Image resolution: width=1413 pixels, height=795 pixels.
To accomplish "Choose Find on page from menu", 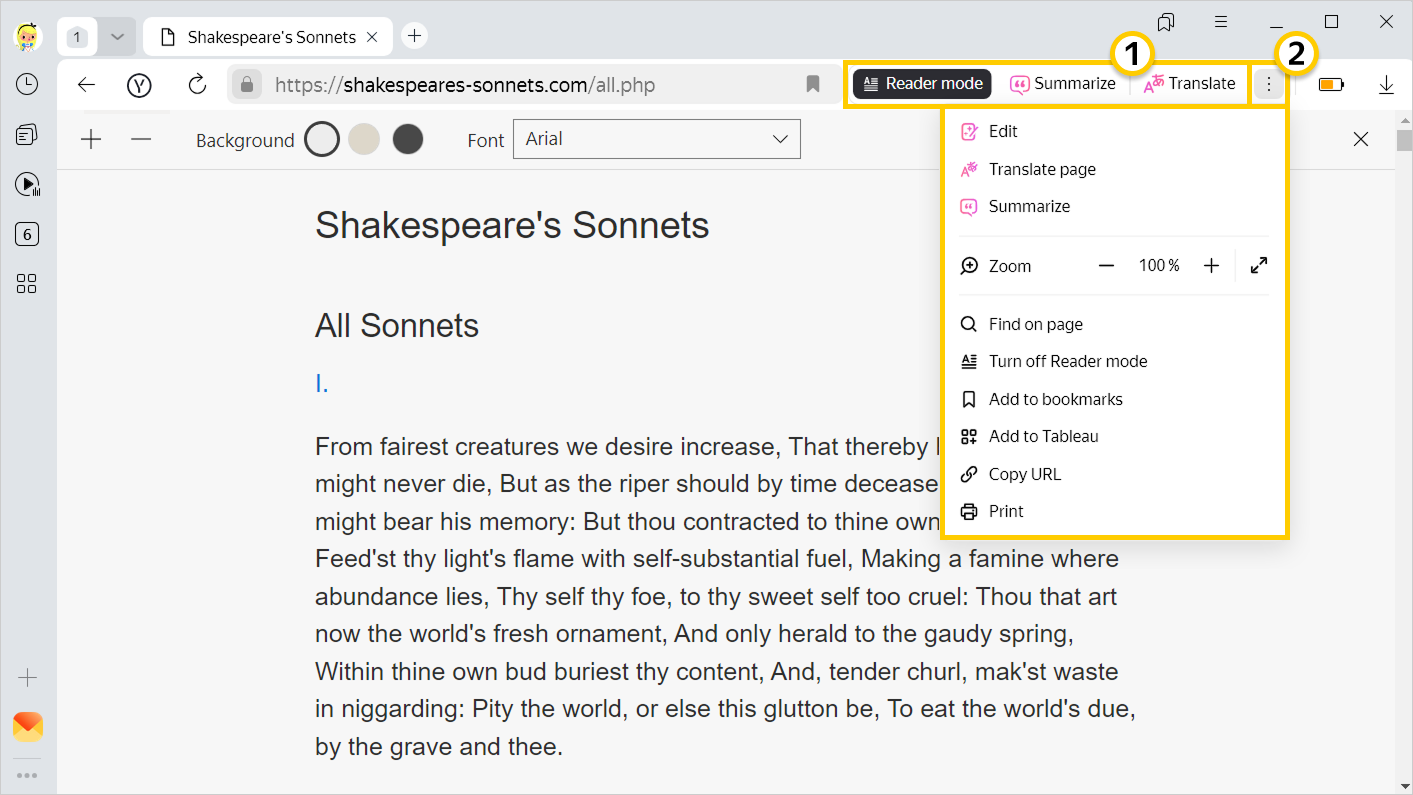I will click(1035, 324).
